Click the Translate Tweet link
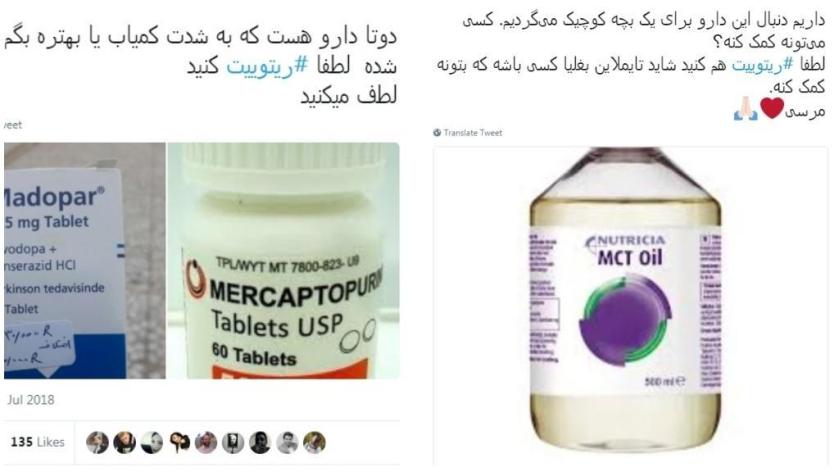This screenshot has width=839, height=472. [472, 133]
